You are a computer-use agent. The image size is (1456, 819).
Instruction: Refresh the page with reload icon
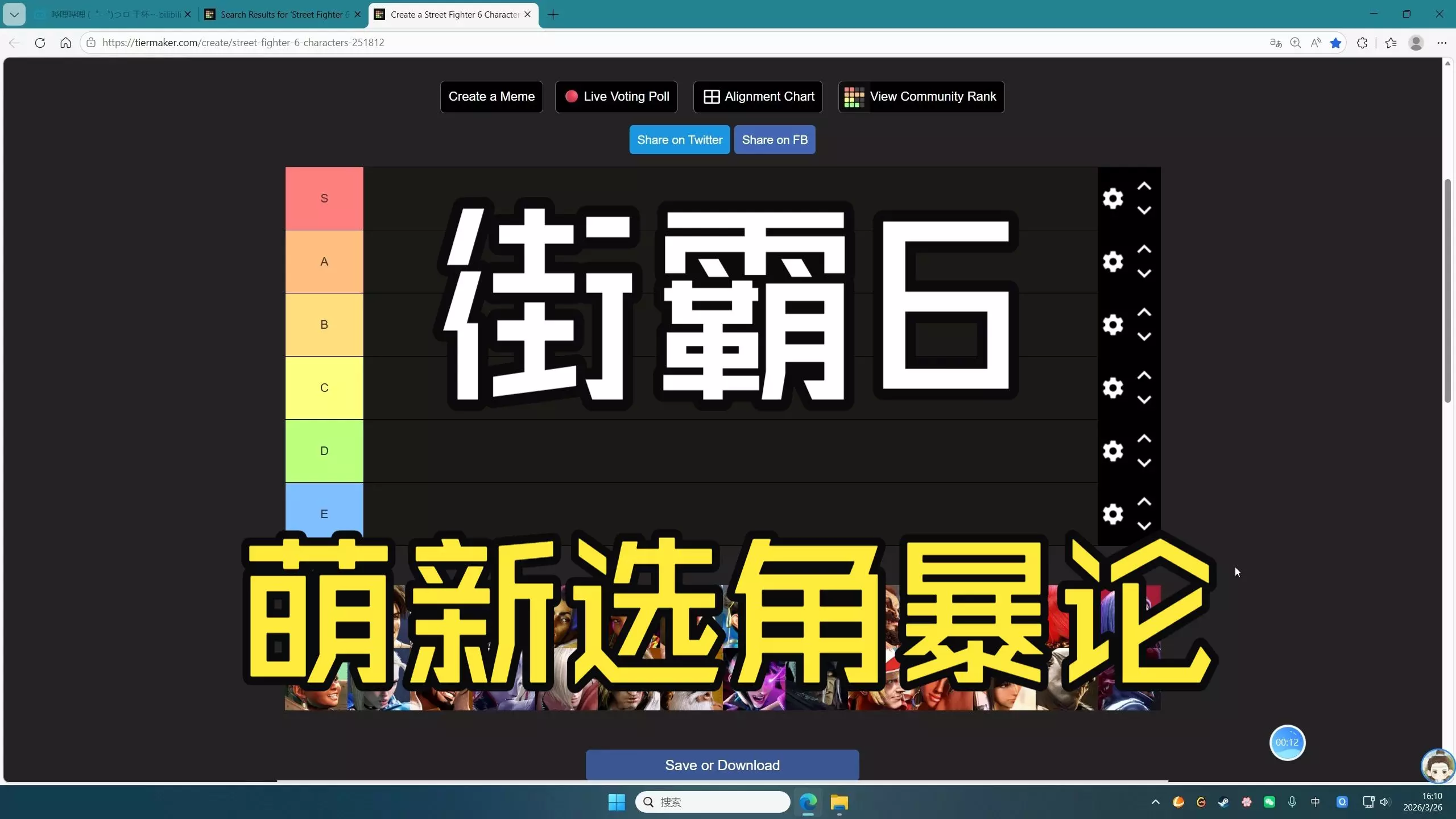click(40, 43)
